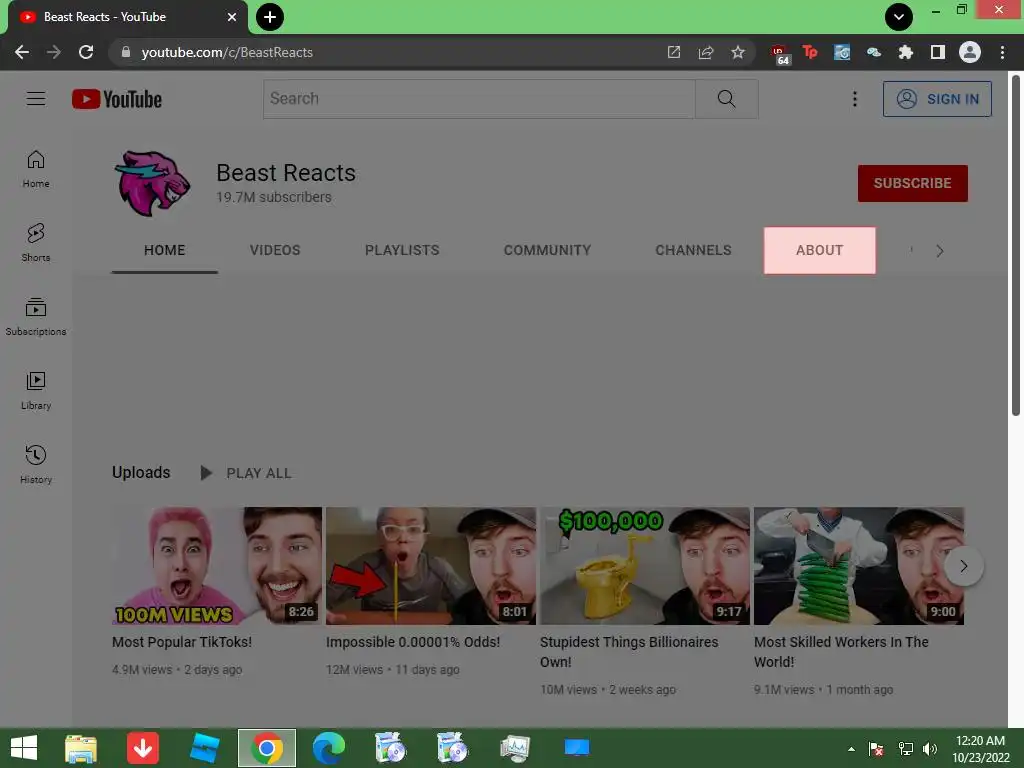Open the Windows Start menu
Screen dimensions: 1024x768
coord(24,748)
